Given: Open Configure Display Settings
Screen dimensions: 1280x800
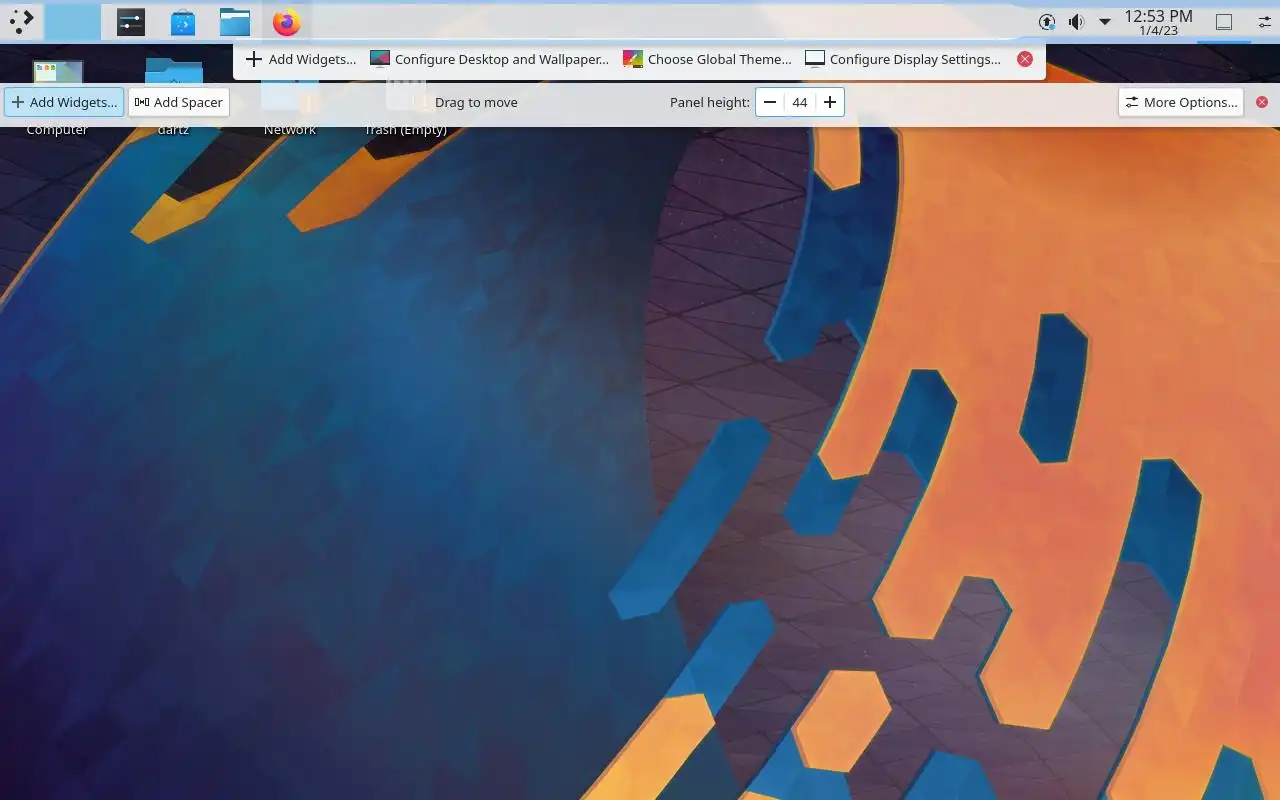Looking at the screenshot, I should 903,59.
